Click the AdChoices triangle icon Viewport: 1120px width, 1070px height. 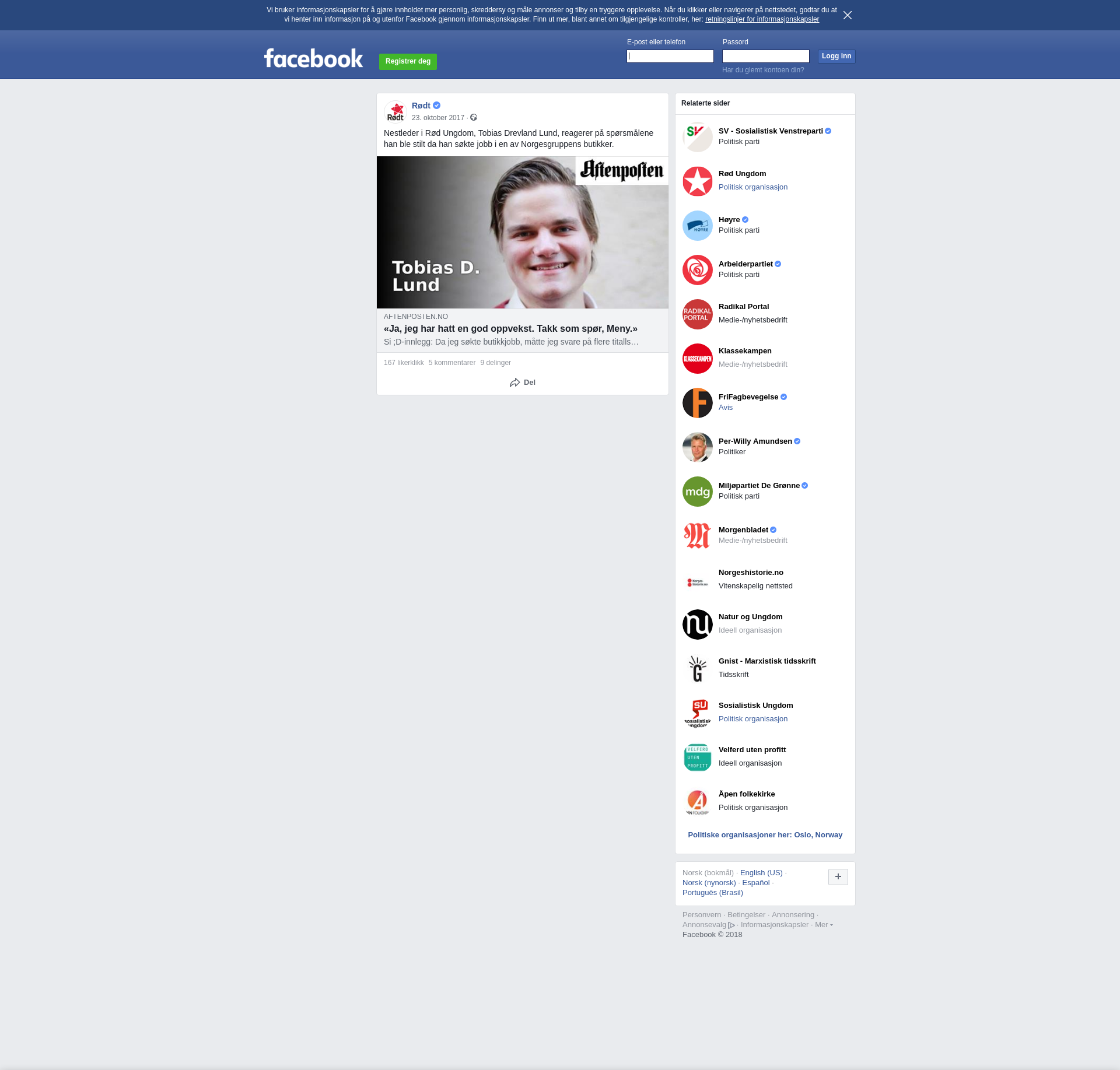coord(731,925)
